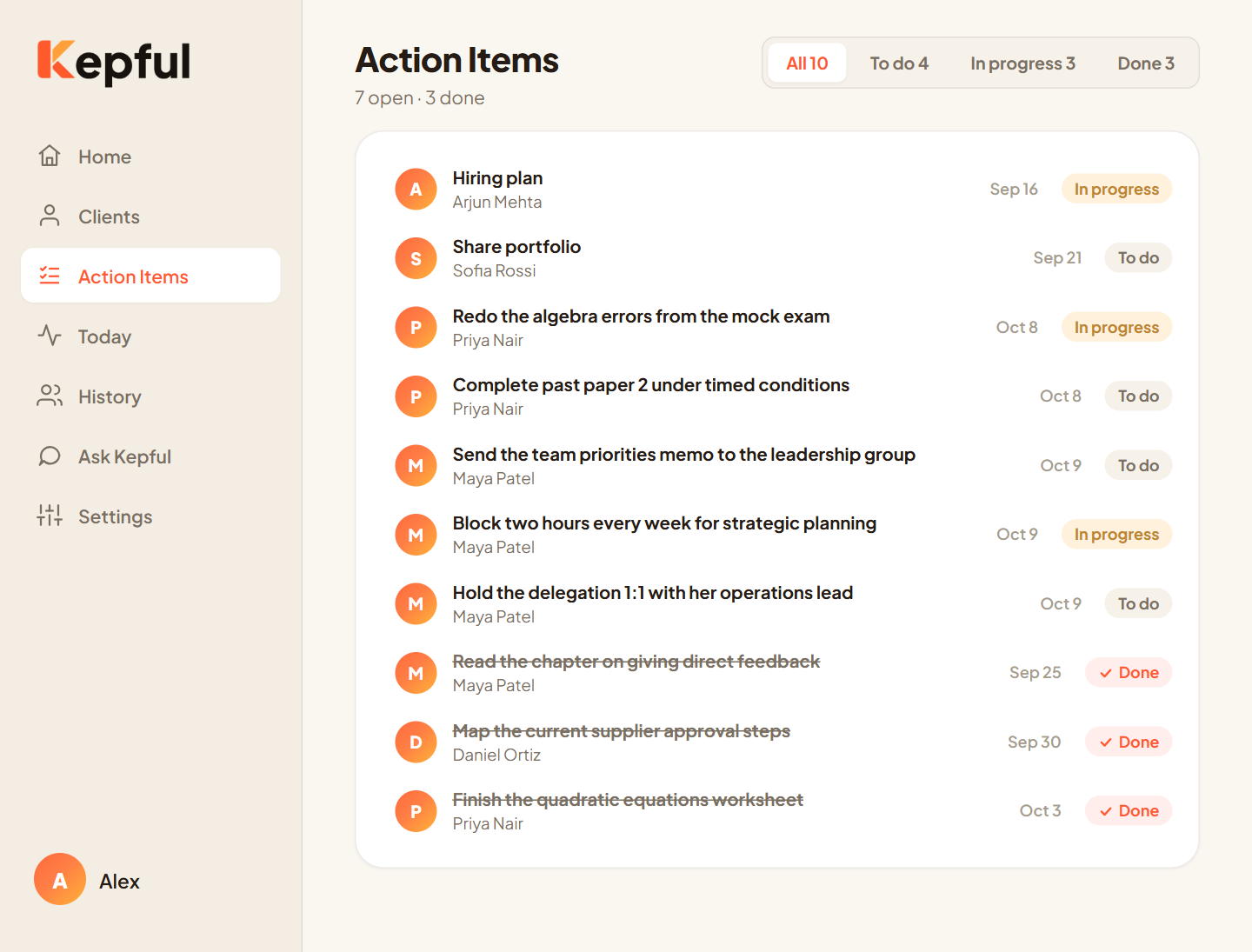Filter by the To do 4 tab

[x=899, y=63]
